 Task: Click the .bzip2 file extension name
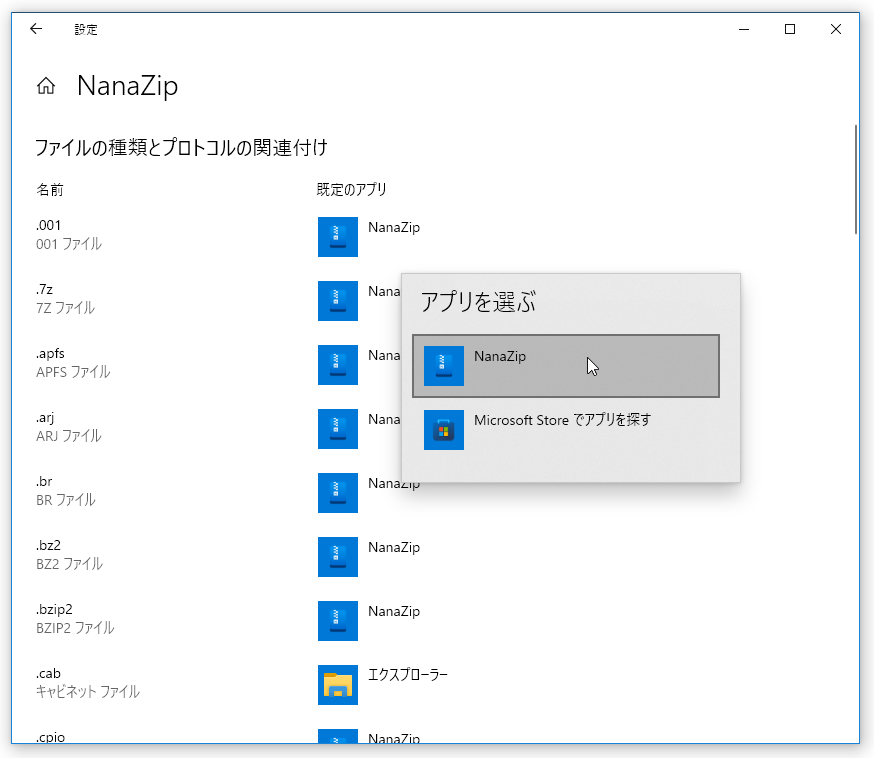point(54,609)
